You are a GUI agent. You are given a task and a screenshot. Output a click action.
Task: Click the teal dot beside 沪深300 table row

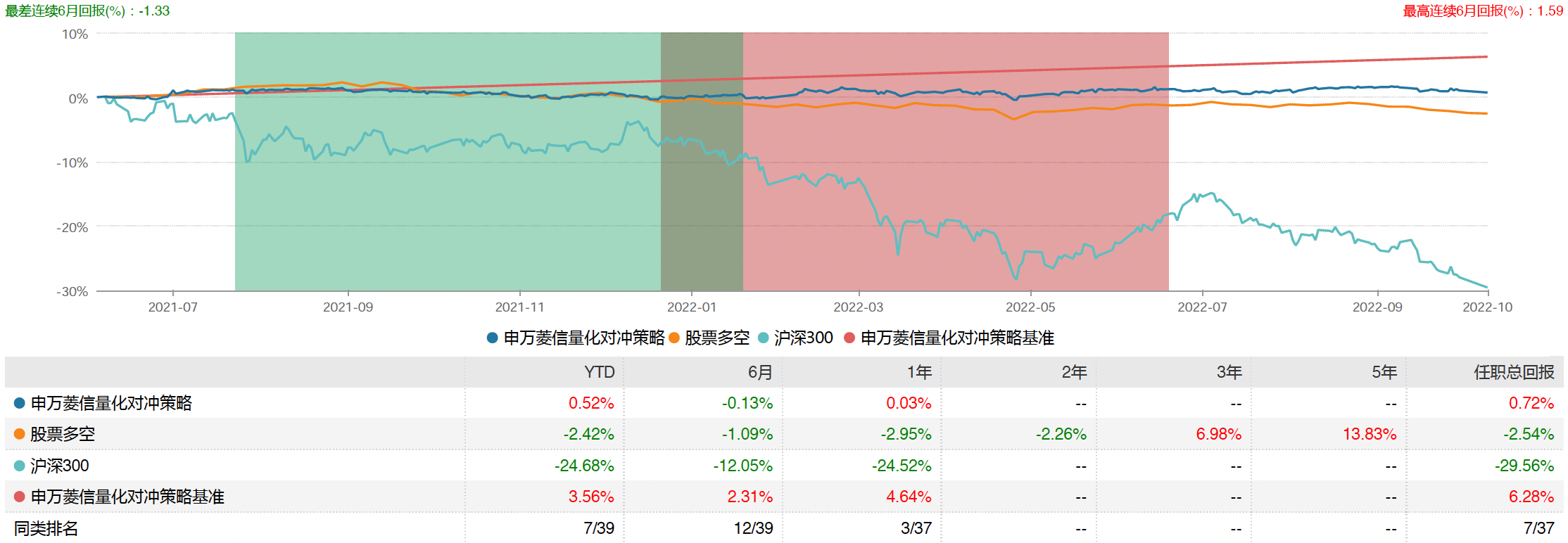[20, 466]
